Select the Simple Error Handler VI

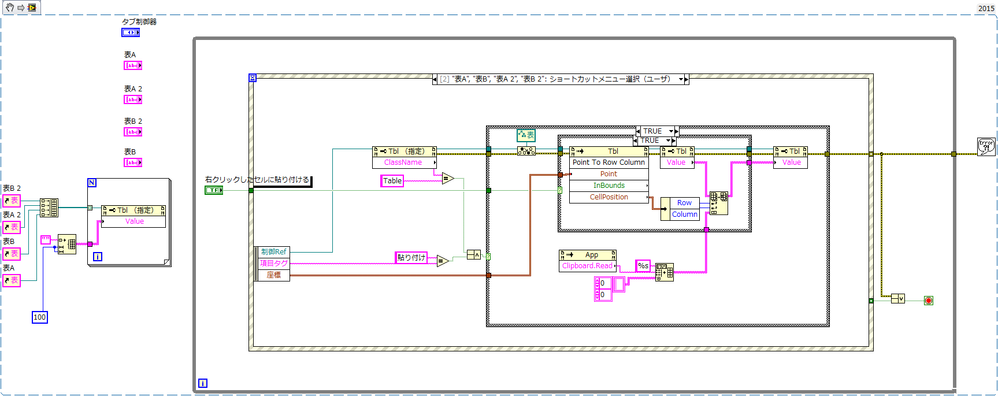987,146
